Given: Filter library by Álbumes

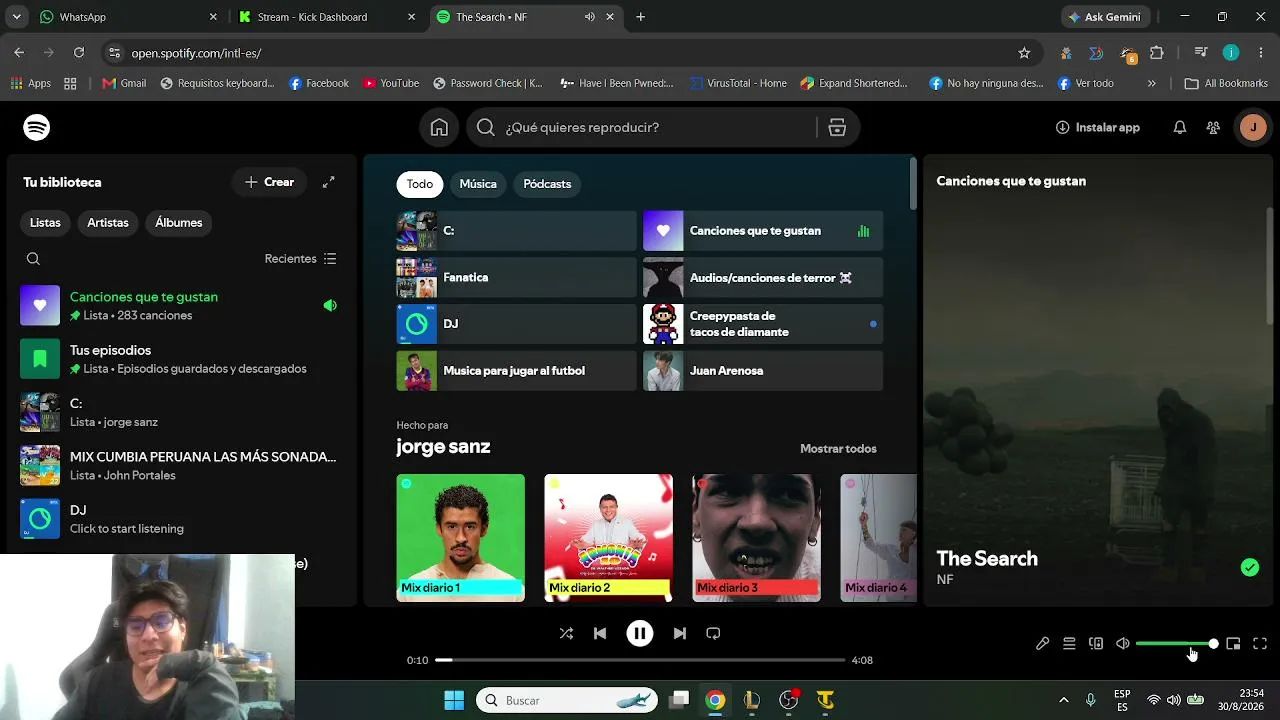Looking at the screenshot, I should click(x=179, y=223).
